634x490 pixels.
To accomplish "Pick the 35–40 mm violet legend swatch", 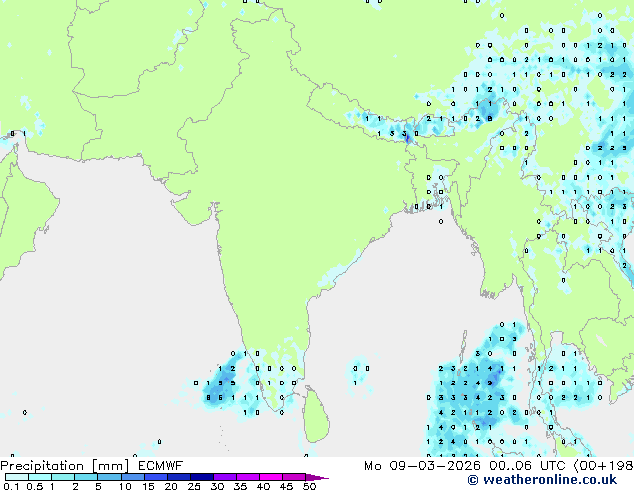I will click(x=248, y=477).
